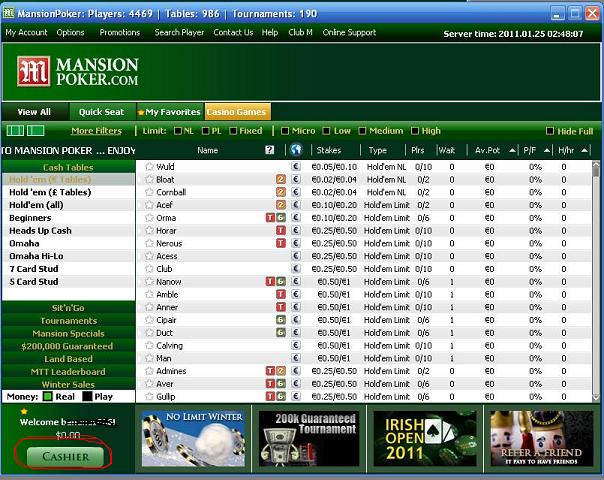
Task: Mark the Cornball table as favorite
Action: click(x=149, y=192)
